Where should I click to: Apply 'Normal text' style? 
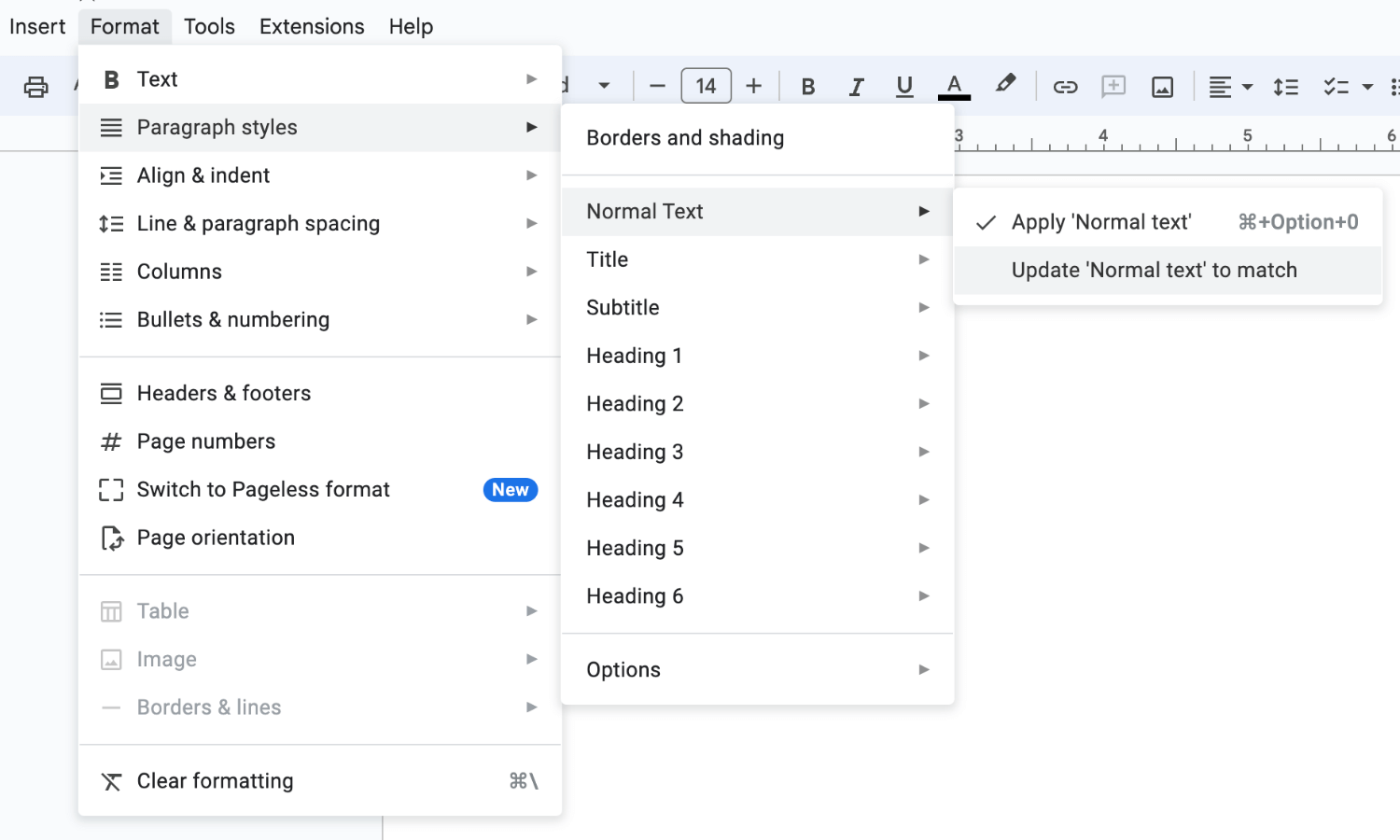coord(1168,222)
